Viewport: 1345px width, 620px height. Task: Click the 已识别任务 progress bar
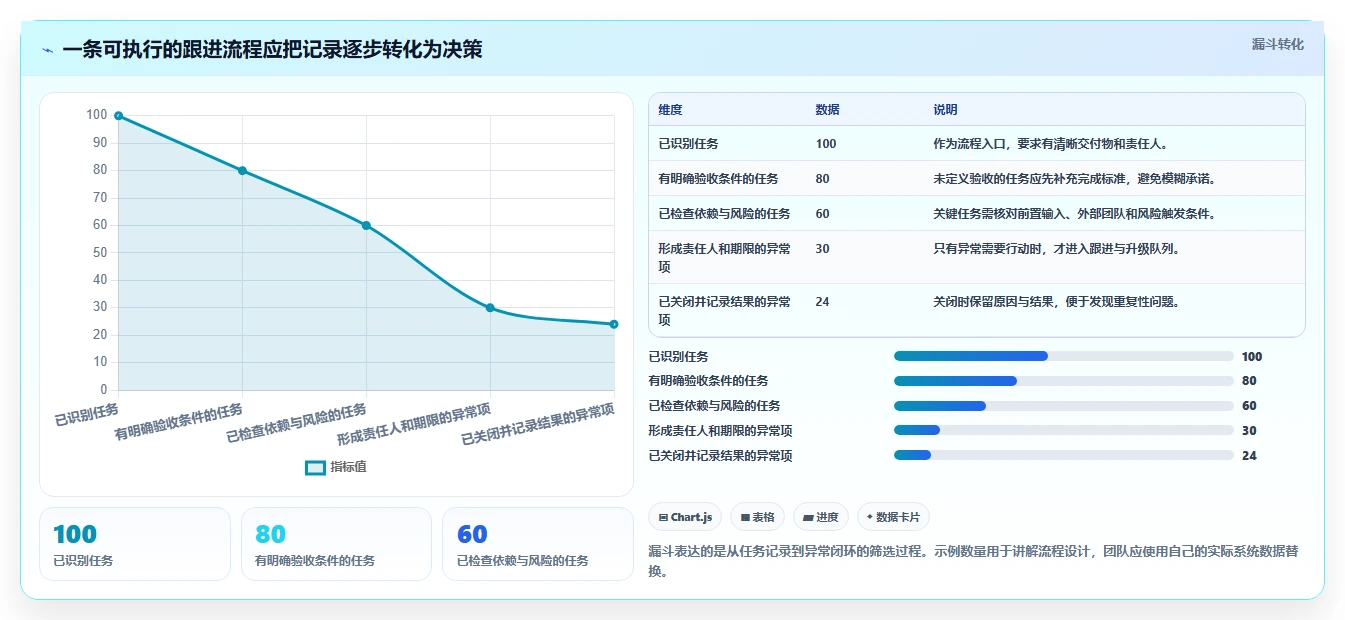[x=1064, y=356]
